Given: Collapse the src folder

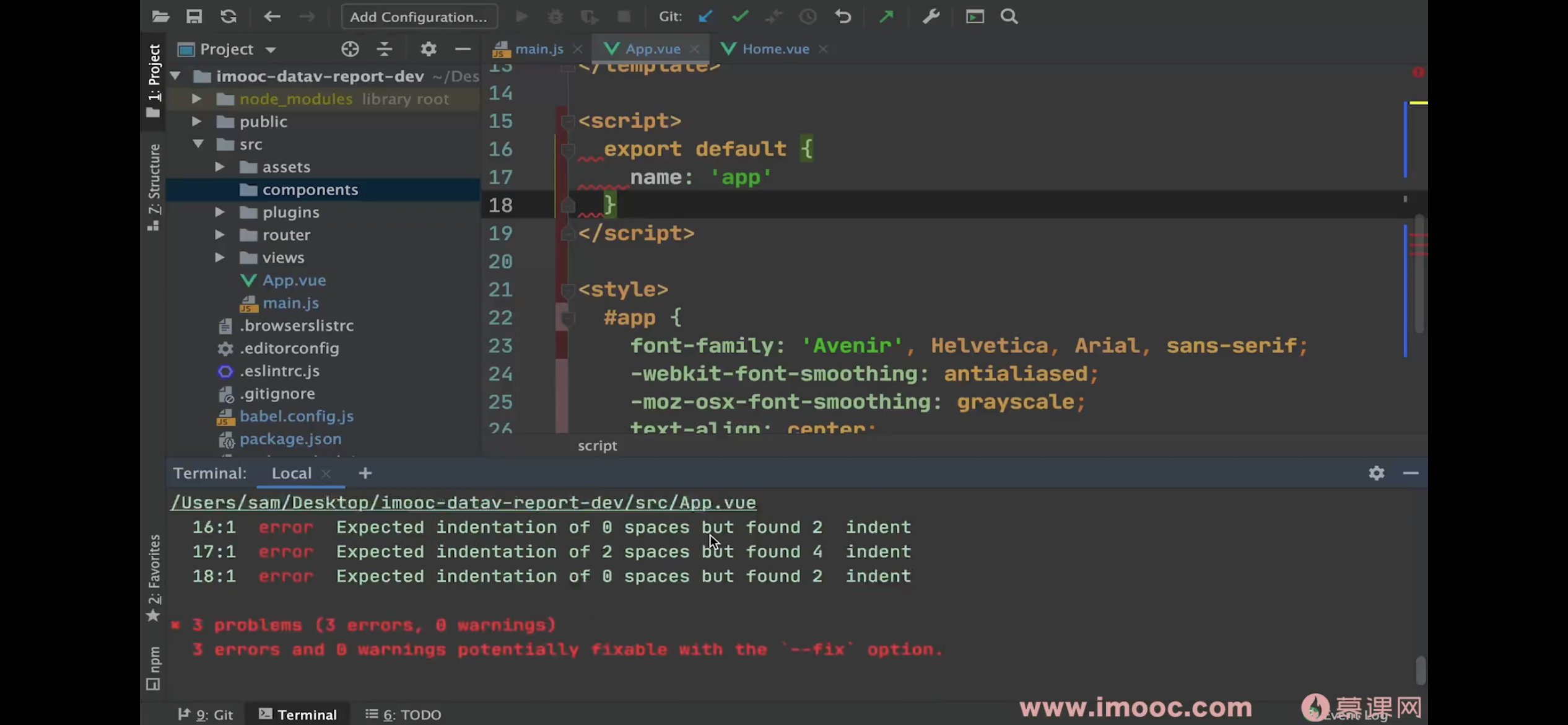Looking at the screenshot, I should click(198, 144).
